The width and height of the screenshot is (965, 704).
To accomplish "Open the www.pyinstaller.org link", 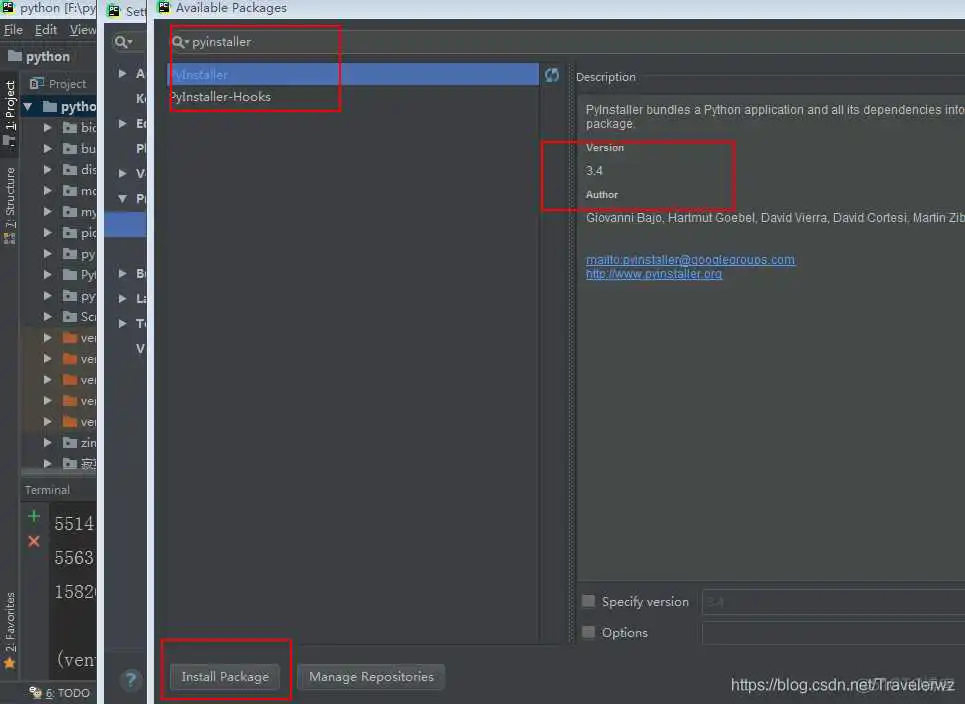I will coord(653,274).
